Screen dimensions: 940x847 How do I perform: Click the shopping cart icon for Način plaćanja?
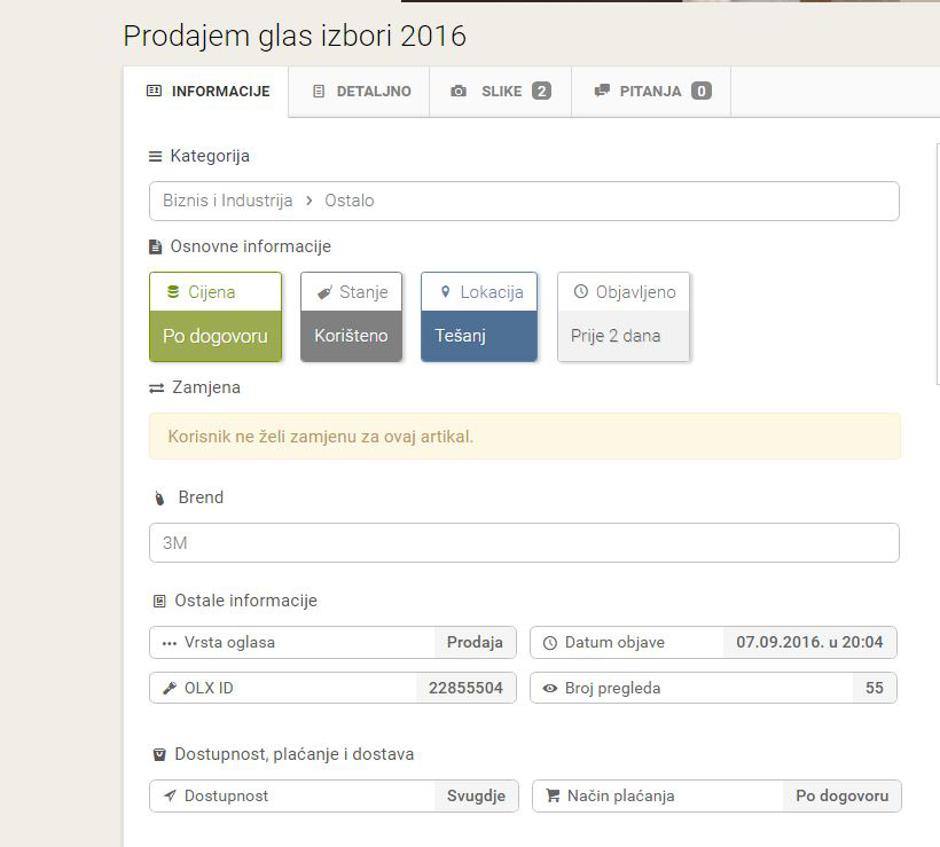(552, 796)
